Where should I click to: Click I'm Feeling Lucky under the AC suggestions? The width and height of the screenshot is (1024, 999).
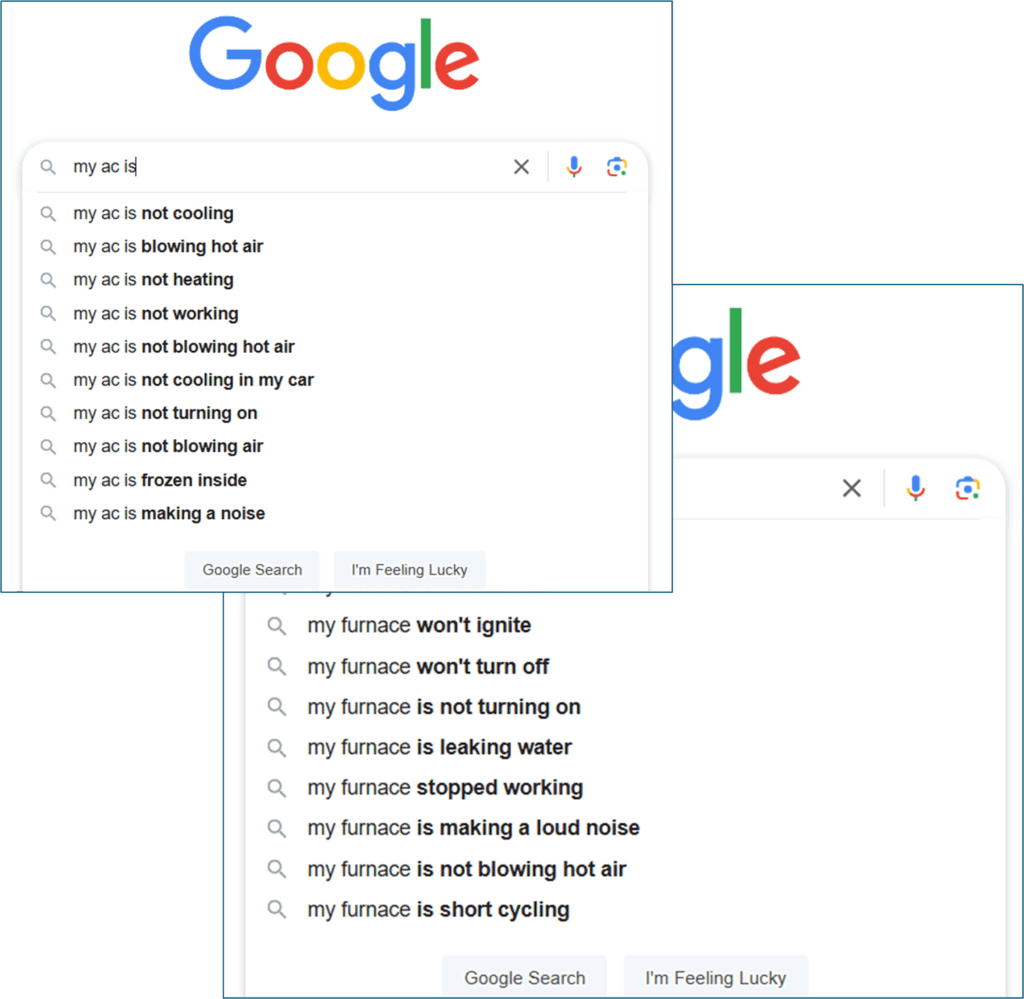point(409,570)
